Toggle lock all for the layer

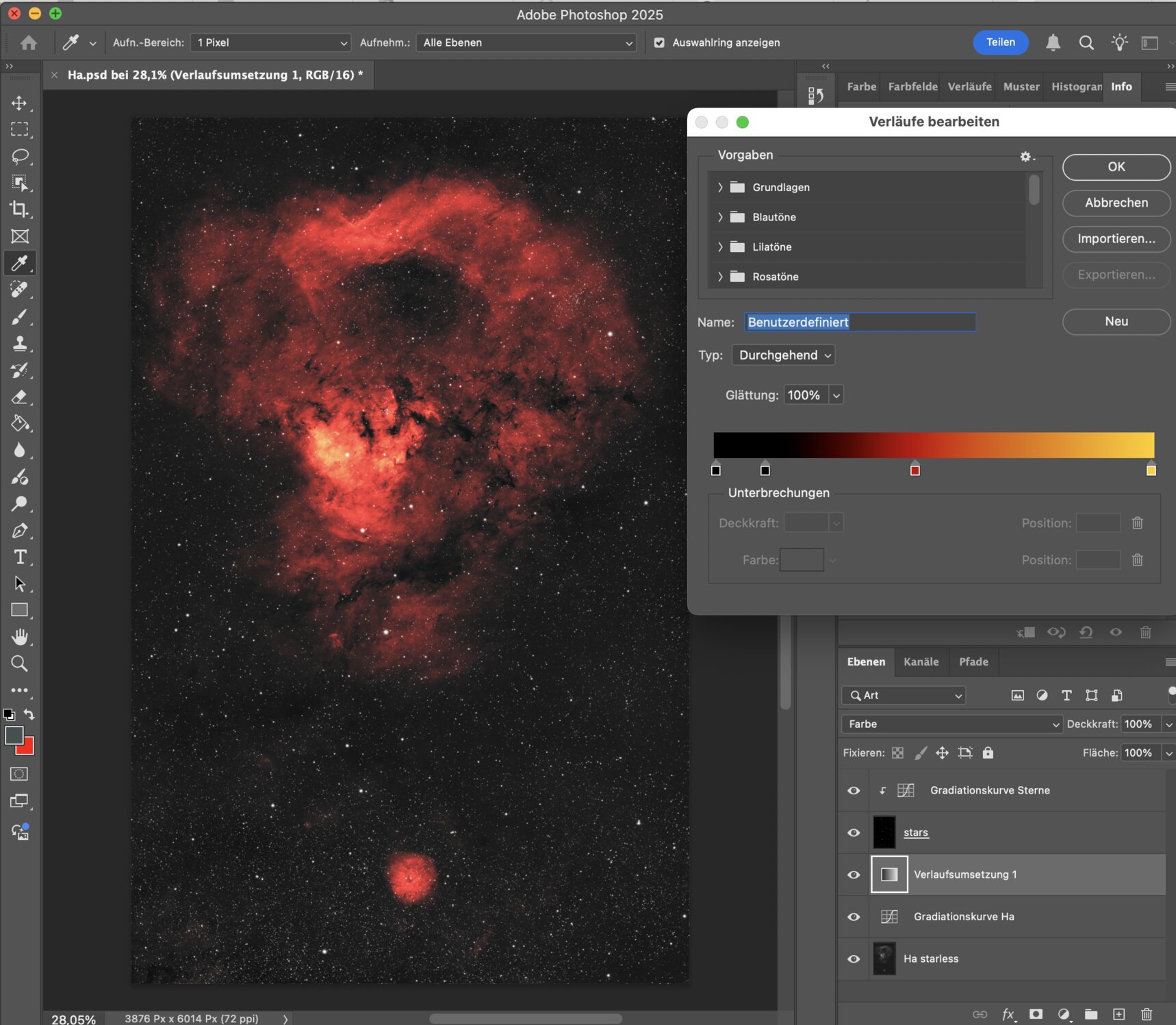tap(988, 752)
